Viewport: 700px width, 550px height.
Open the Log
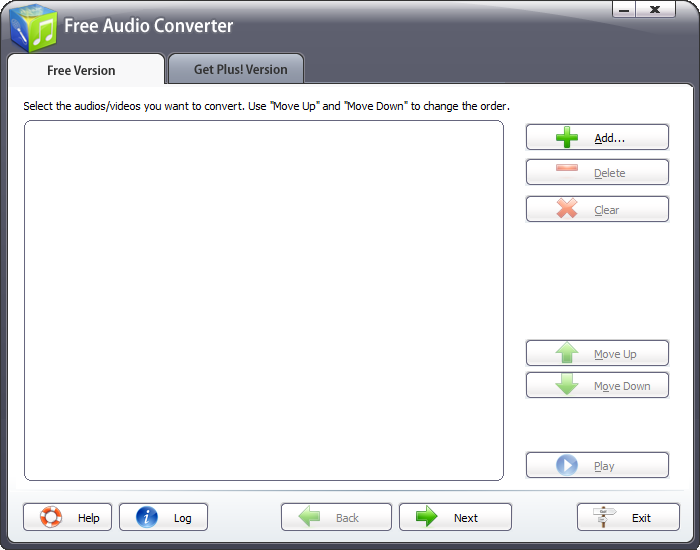pyautogui.click(x=163, y=517)
